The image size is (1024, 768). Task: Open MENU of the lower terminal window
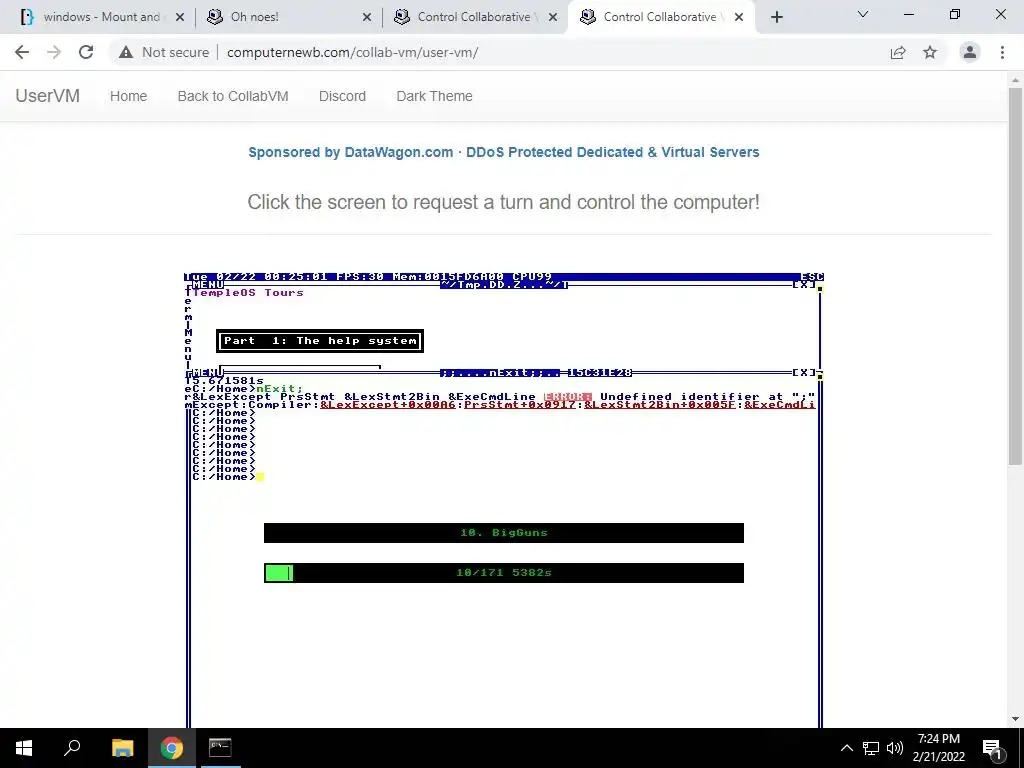208,372
